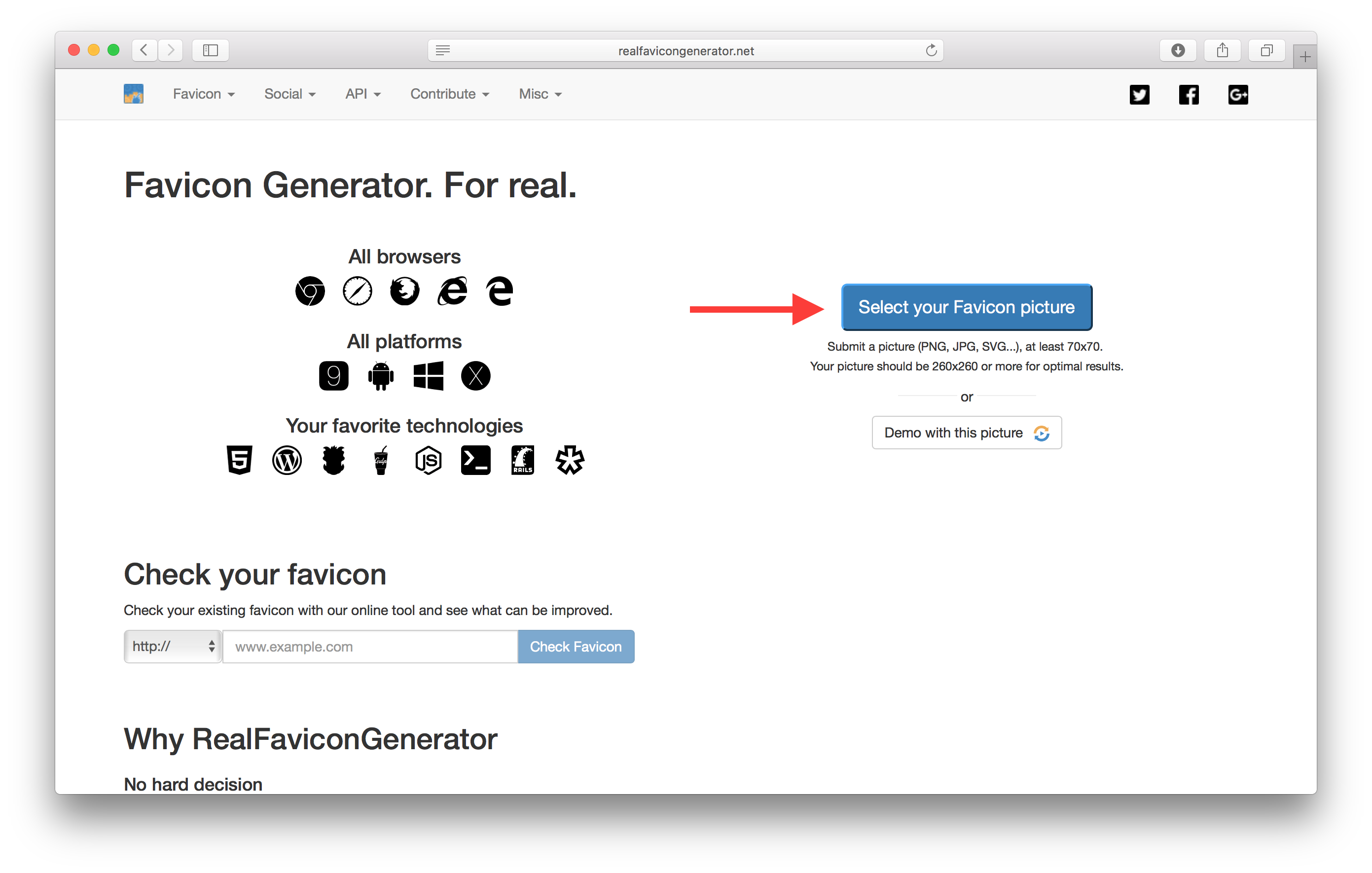Click the Firefox icon under All browsers
The height and width of the screenshot is (873, 1372).
404,291
